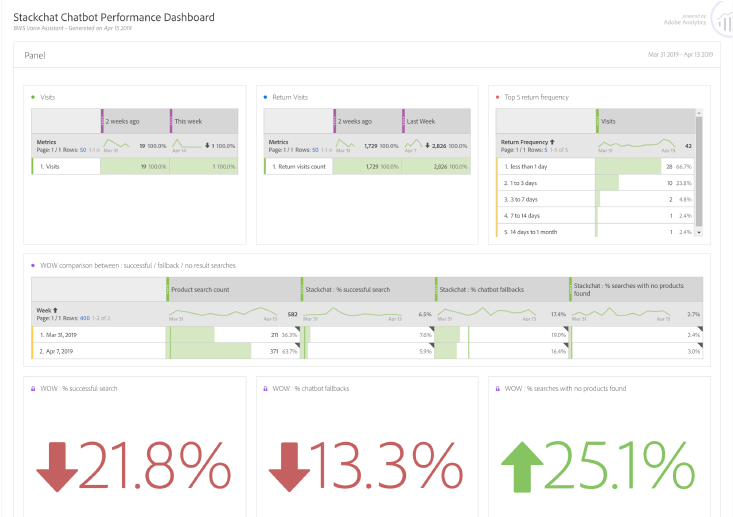Viewport: 733px width, 517px height.
Task: Click the Top 5 return frequency scrollbar thumb
Action: point(699,172)
